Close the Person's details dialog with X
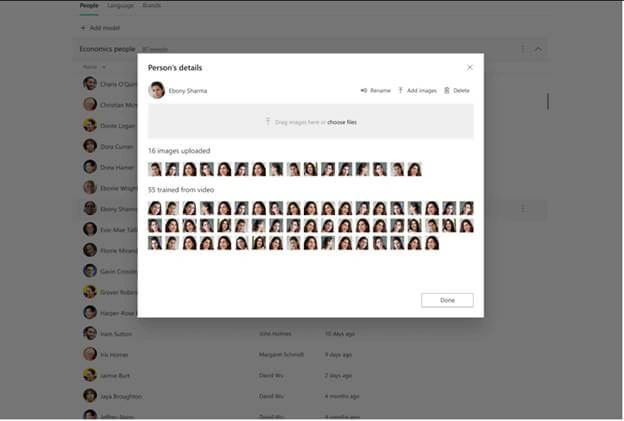Viewport: 624px width, 421px height. tap(470, 67)
